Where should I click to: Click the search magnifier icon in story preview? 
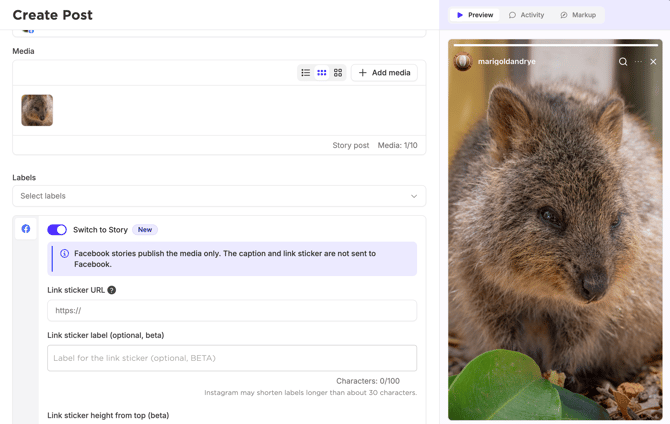point(623,62)
